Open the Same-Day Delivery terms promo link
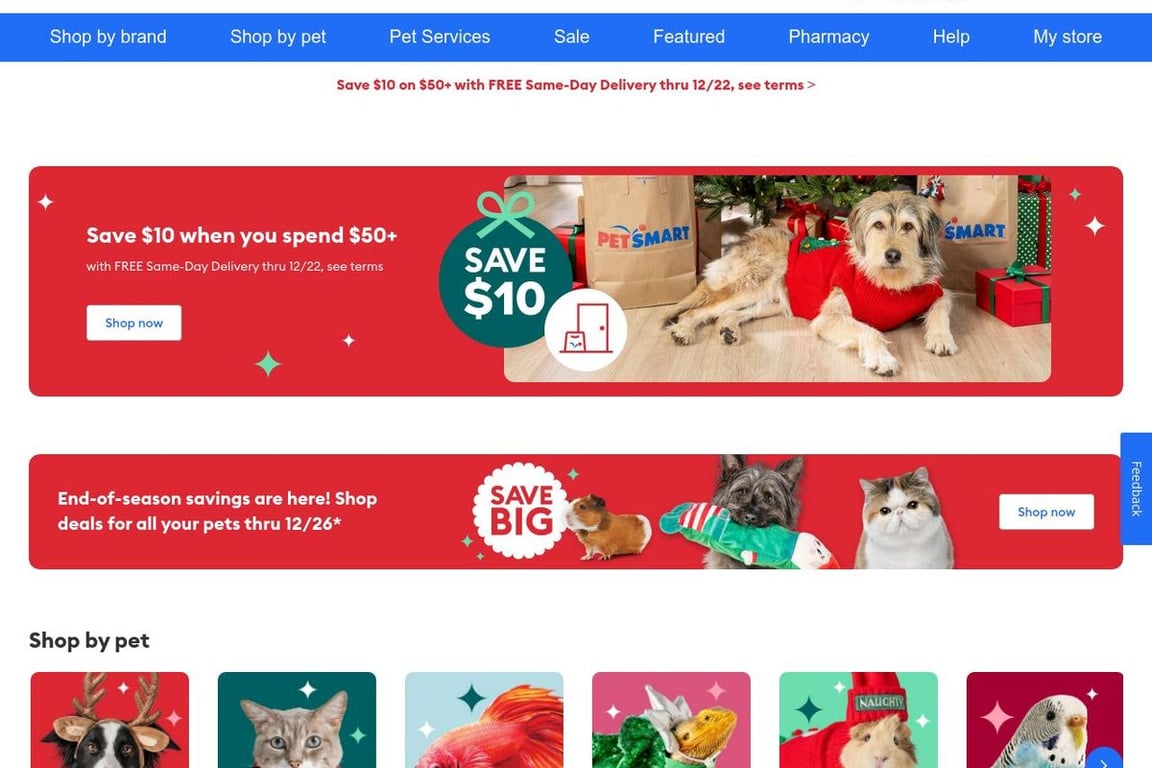Viewport: 1152px width, 768px height. click(576, 85)
